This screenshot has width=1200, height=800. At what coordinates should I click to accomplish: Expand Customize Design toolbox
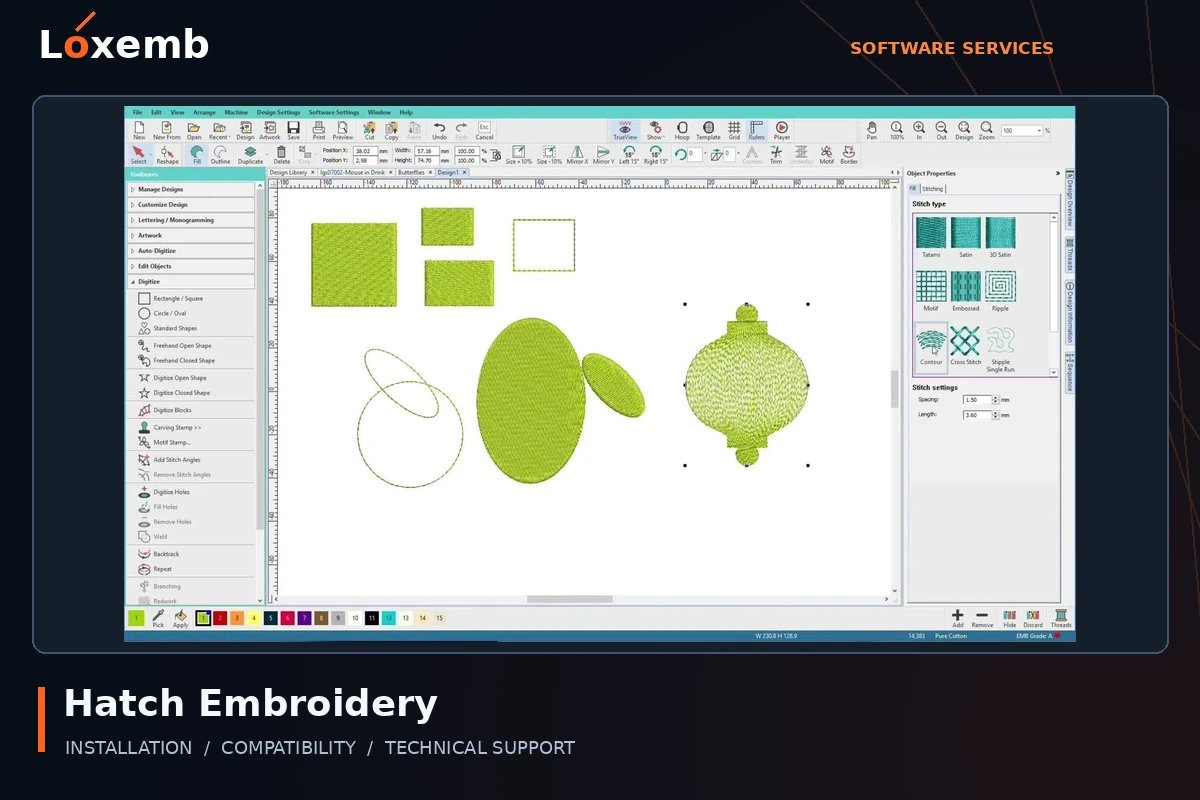pos(190,205)
